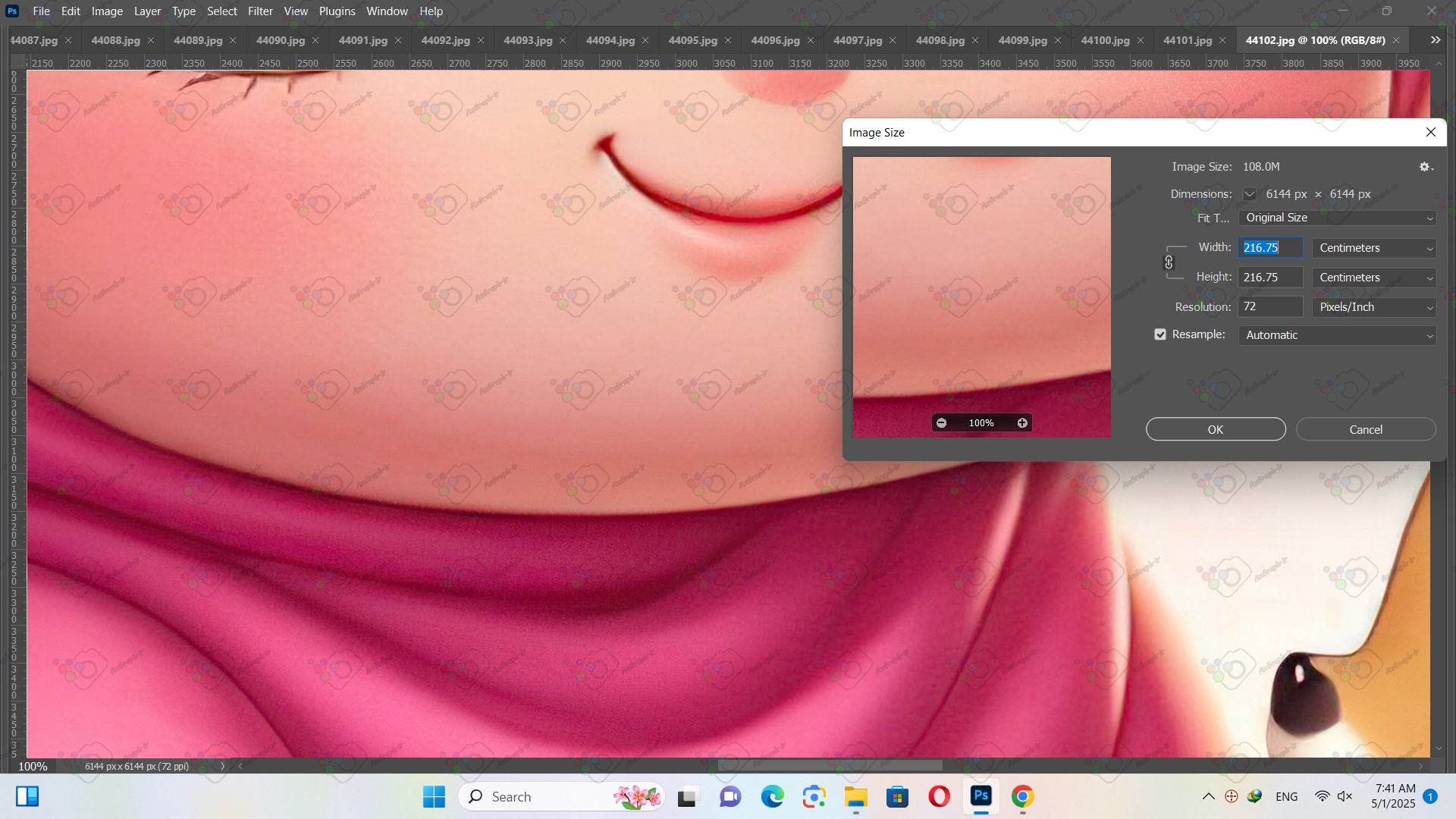Image resolution: width=1456 pixels, height=819 pixels.
Task: Open the Plugins menu
Action: click(x=337, y=11)
